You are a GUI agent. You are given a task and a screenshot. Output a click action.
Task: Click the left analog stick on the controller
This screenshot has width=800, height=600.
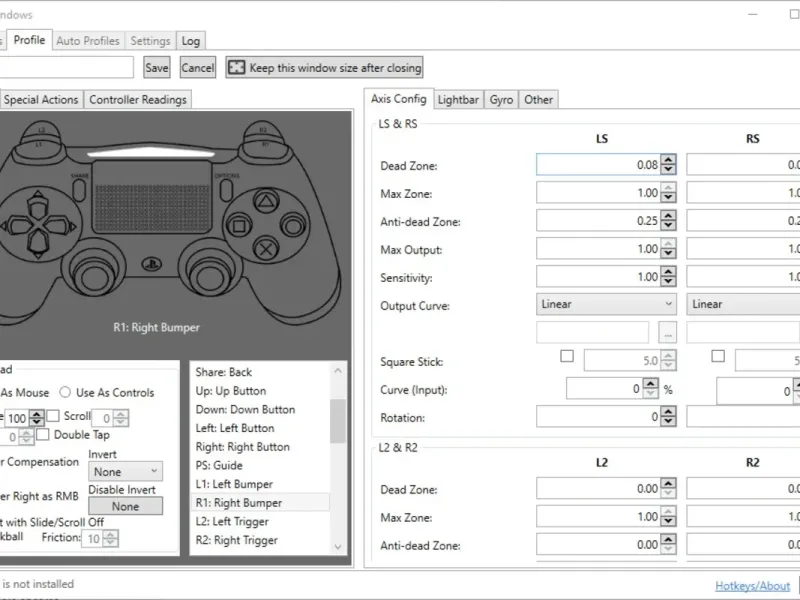[94, 276]
